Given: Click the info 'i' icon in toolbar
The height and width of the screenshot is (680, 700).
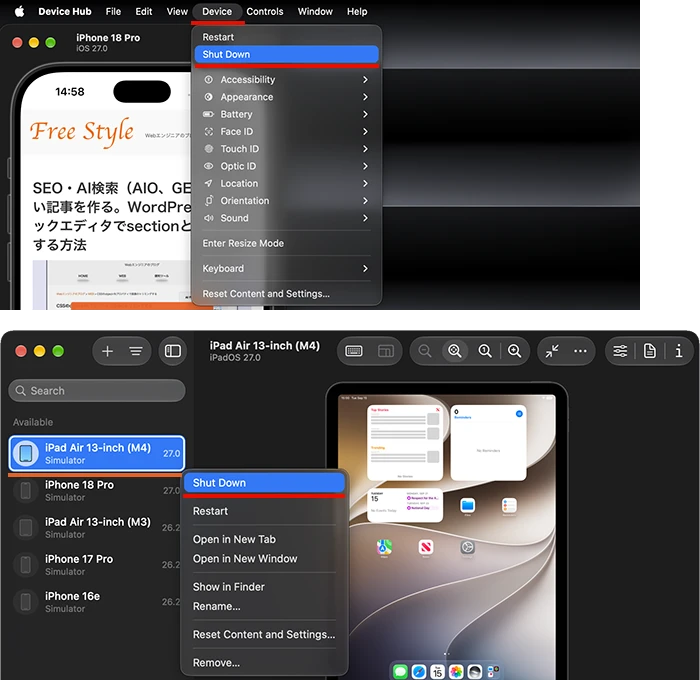Looking at the screenshot, I should click(679, 351).
